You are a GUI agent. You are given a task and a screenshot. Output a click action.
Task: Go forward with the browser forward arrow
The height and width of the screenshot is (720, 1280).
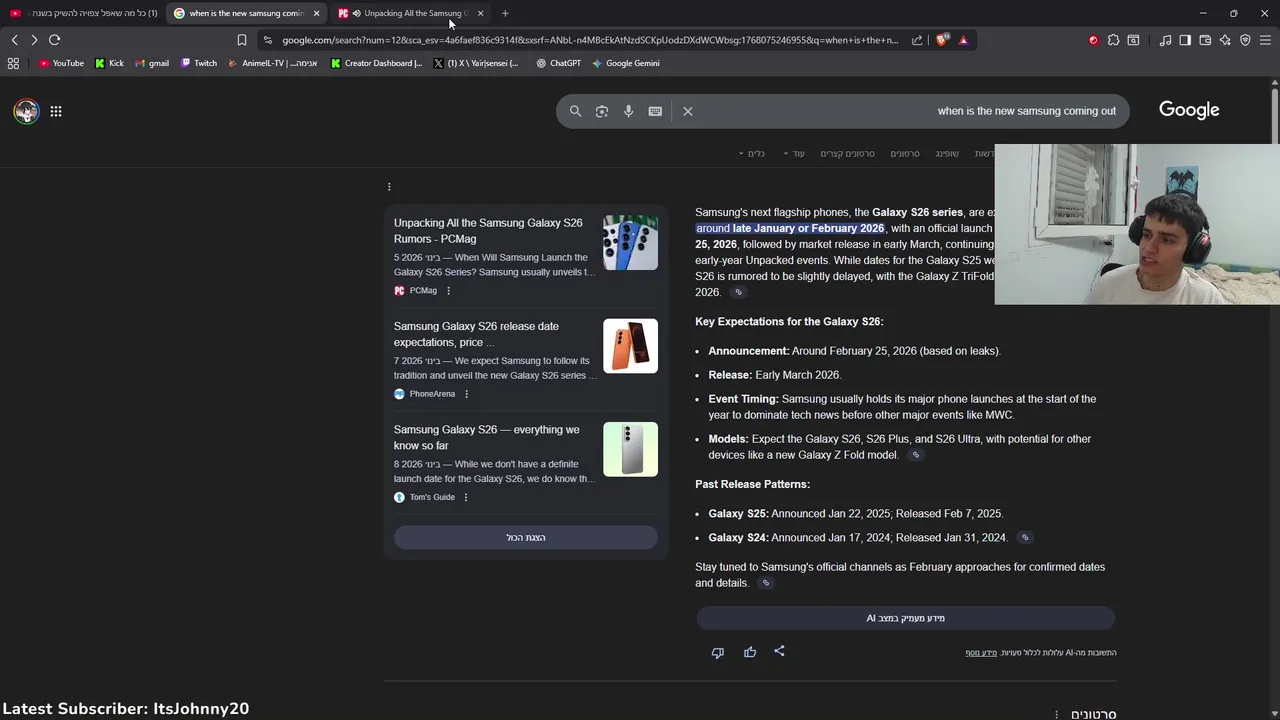34,40
